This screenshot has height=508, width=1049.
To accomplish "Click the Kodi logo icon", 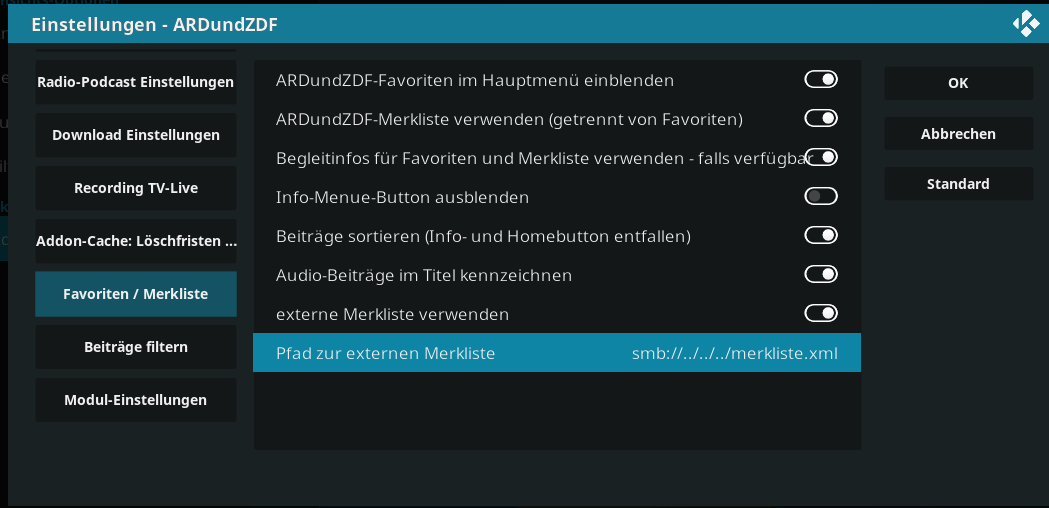I will pos(1026,25).
